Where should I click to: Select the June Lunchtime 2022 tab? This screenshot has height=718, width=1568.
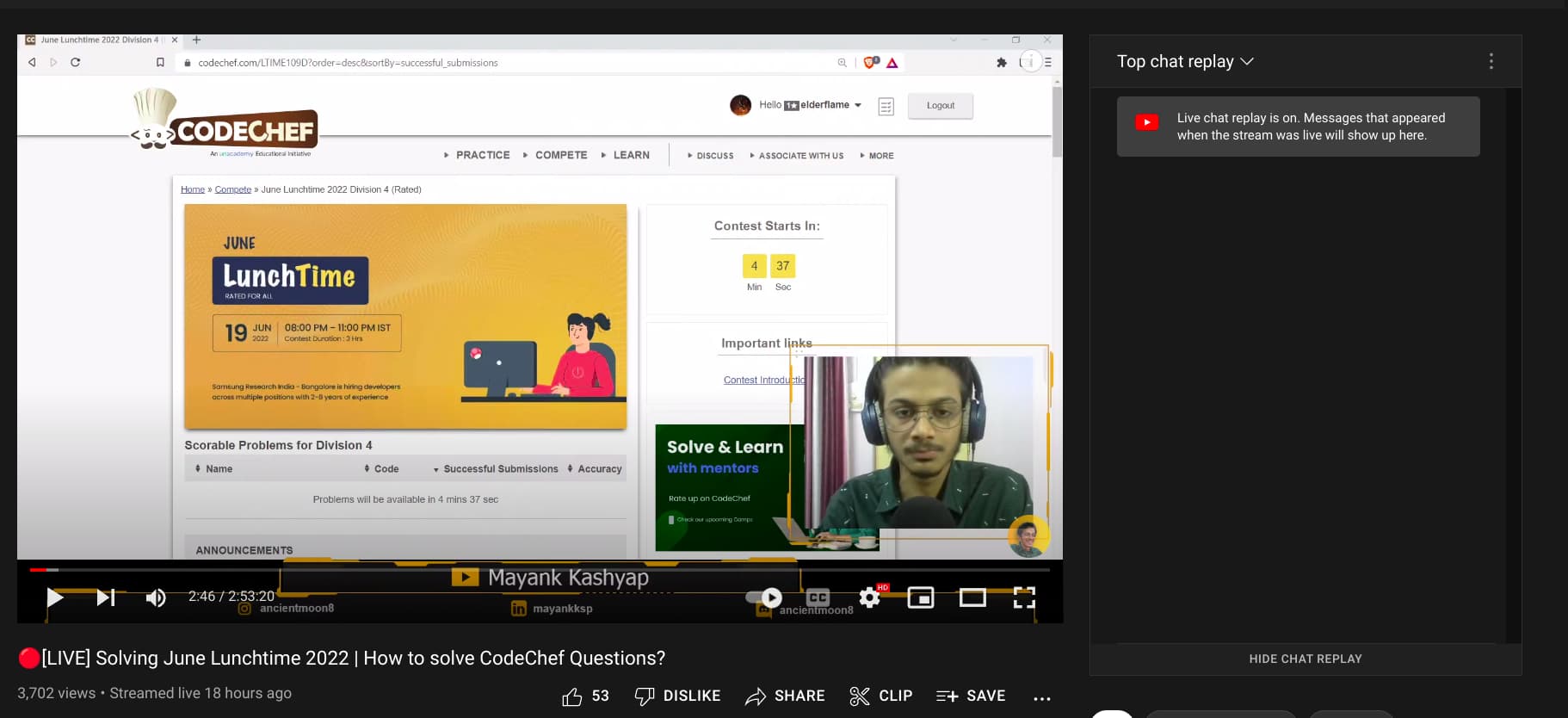101,40
